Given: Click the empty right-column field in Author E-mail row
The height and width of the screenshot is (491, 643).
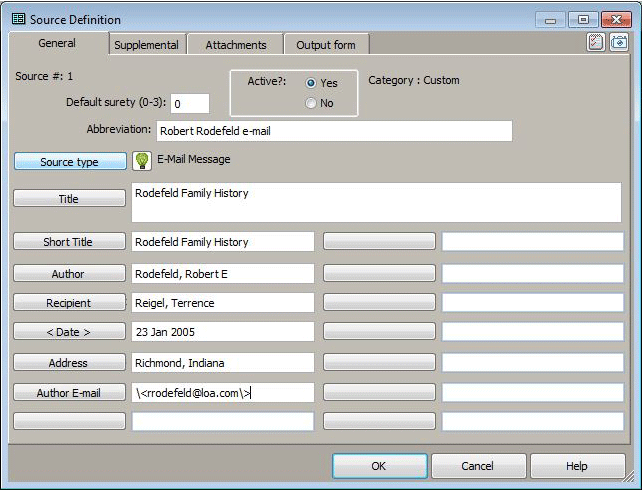Looking at the screenshot, I should 533,393.
